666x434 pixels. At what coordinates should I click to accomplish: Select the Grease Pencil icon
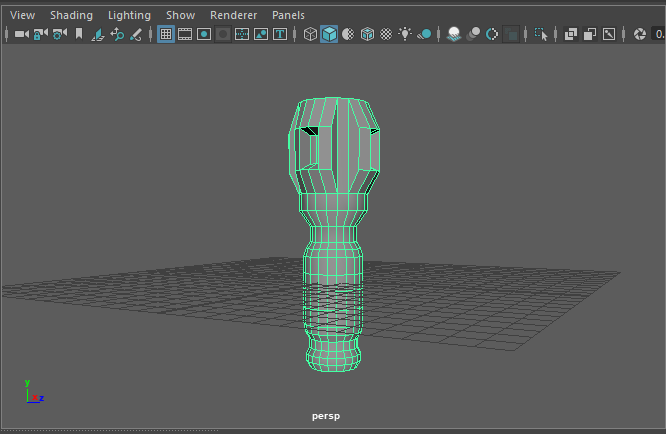point(136,34)
